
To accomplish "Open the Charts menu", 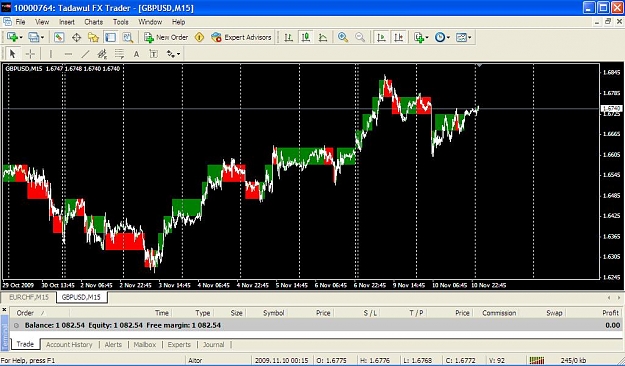I will click(94, 22).
